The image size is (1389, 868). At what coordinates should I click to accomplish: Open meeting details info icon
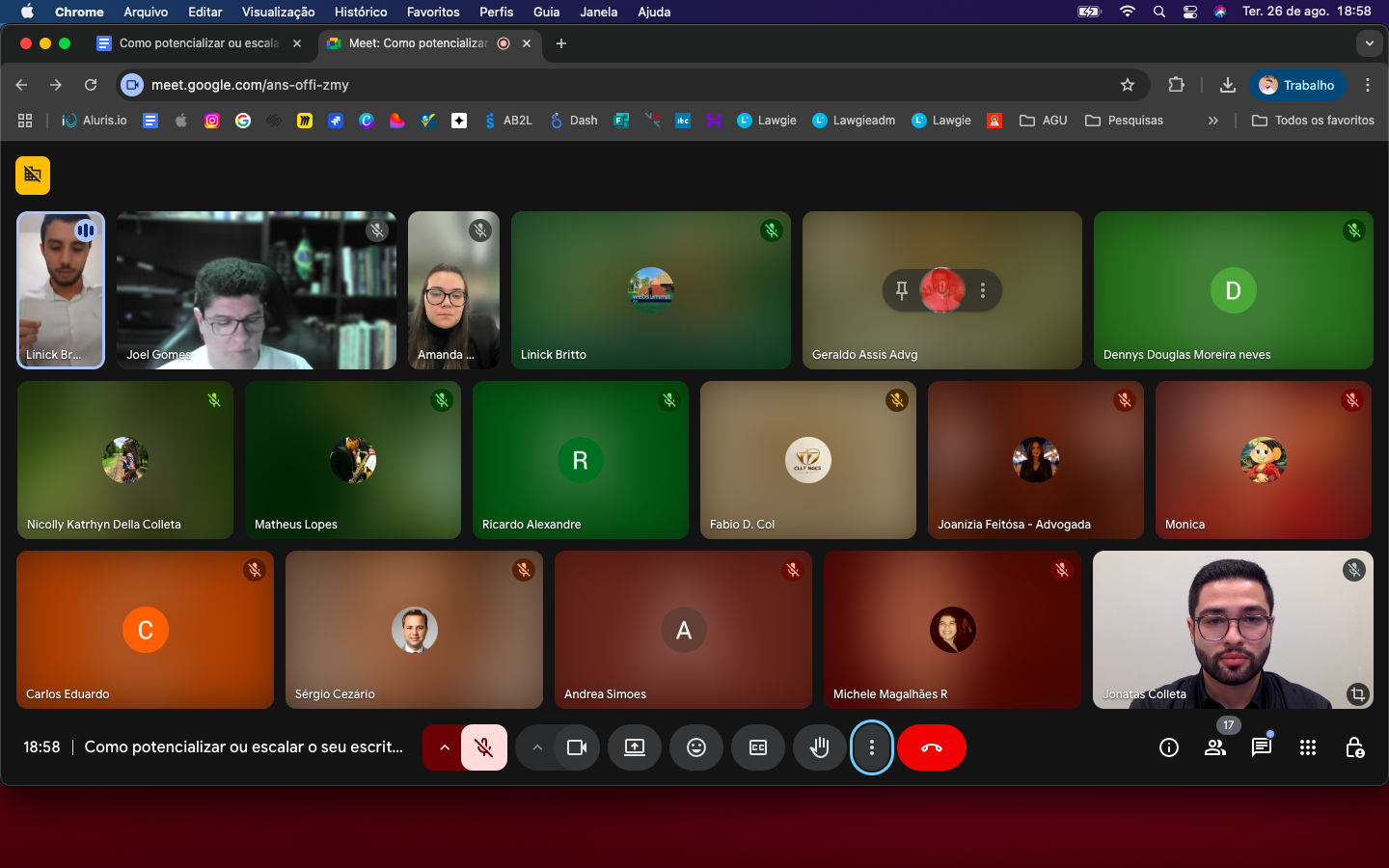coord(1168,747)
